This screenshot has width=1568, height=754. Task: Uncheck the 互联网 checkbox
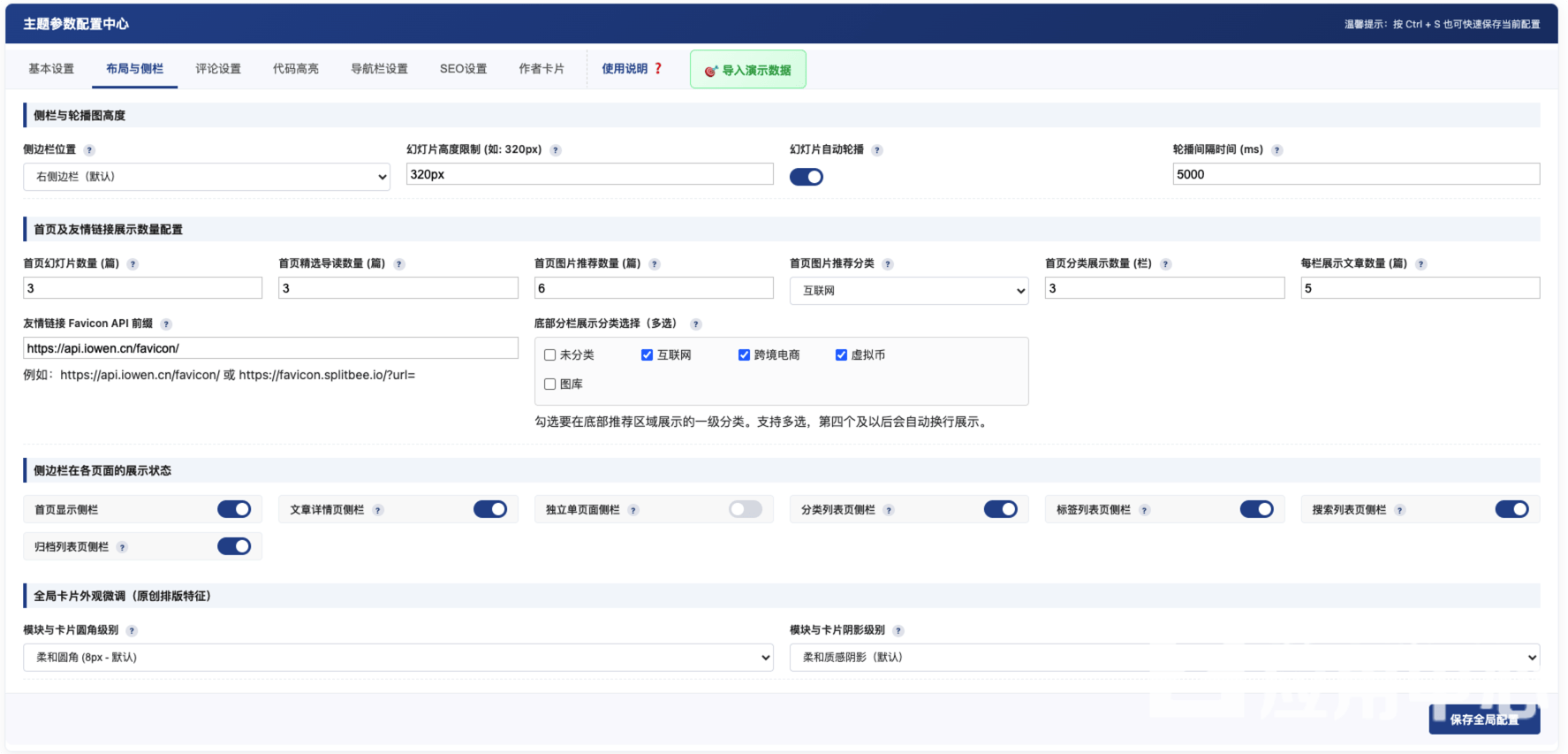coord(647,354)
